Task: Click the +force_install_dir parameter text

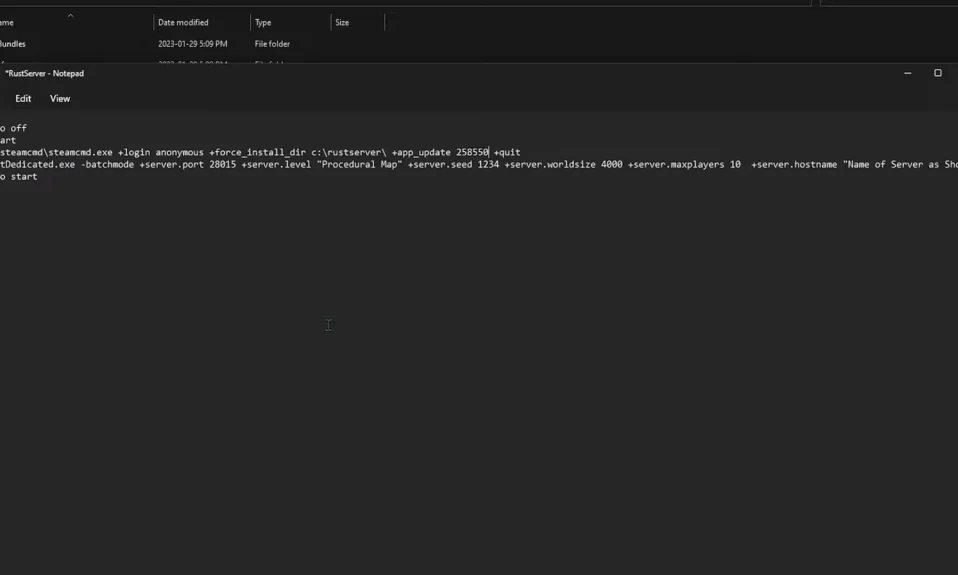Action: pyautogui.click(x=257, y=152)
